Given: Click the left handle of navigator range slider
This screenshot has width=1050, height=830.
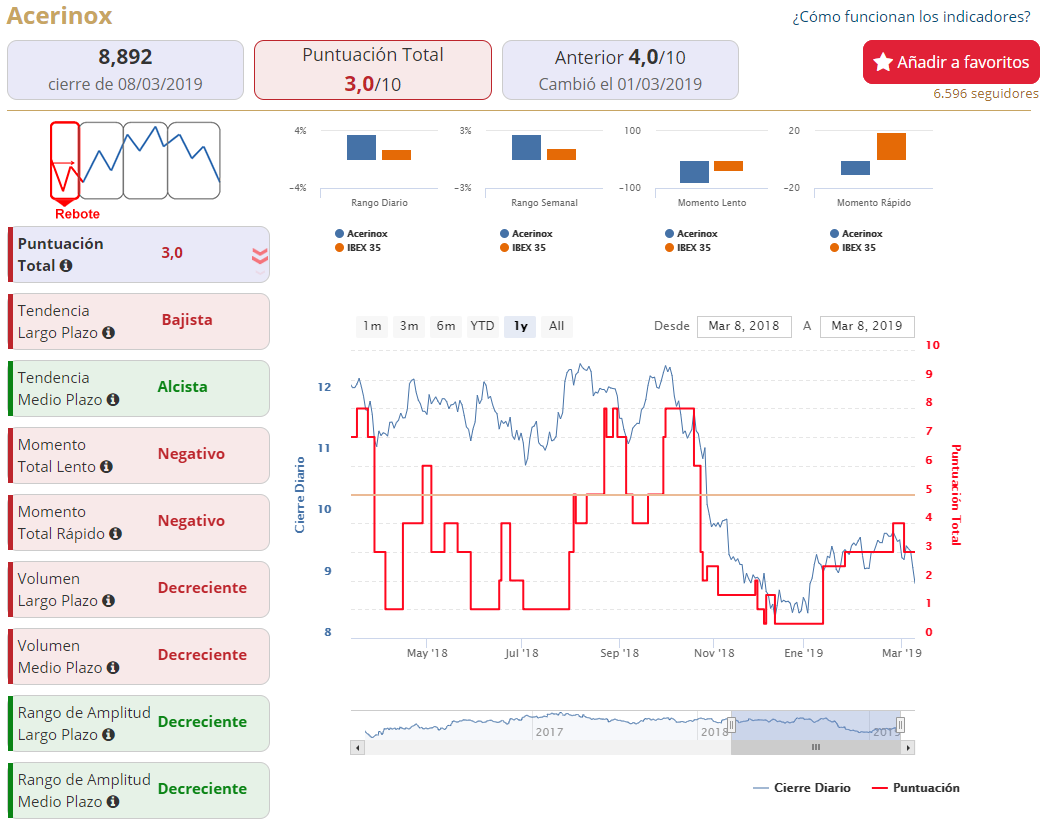Looking at the screenshot, I should point(731,724).
